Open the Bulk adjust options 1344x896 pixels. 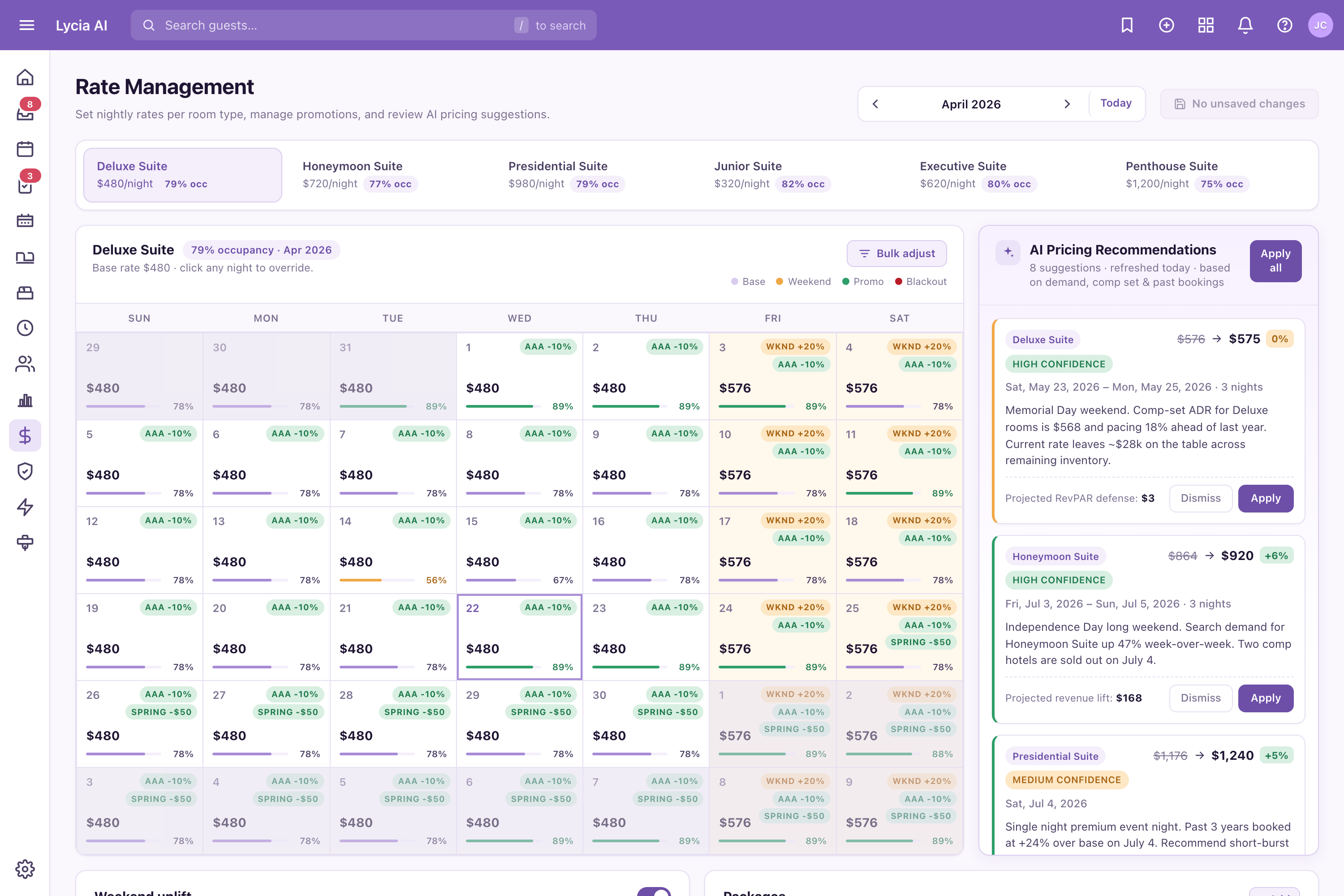pos(896,253)
